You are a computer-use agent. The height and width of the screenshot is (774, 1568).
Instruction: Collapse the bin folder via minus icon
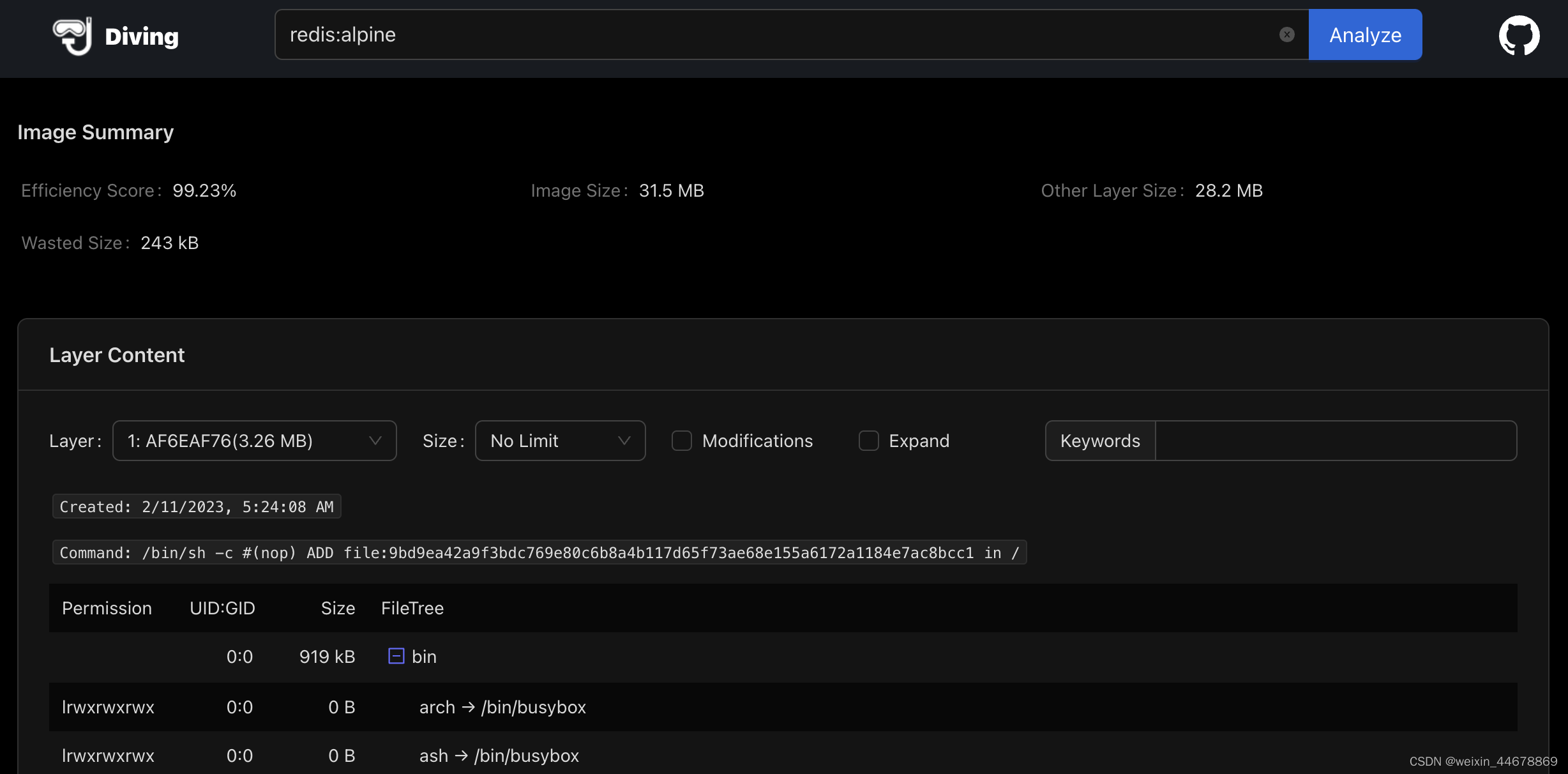[x=395, y=656]
